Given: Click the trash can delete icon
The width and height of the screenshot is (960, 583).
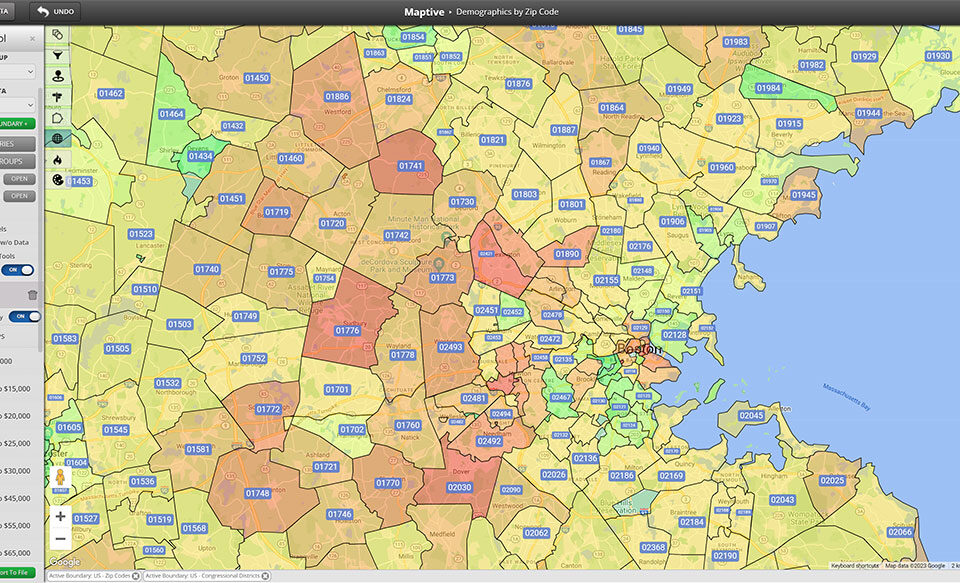Looking at the screenshot, I should click(x=33, y=295).
